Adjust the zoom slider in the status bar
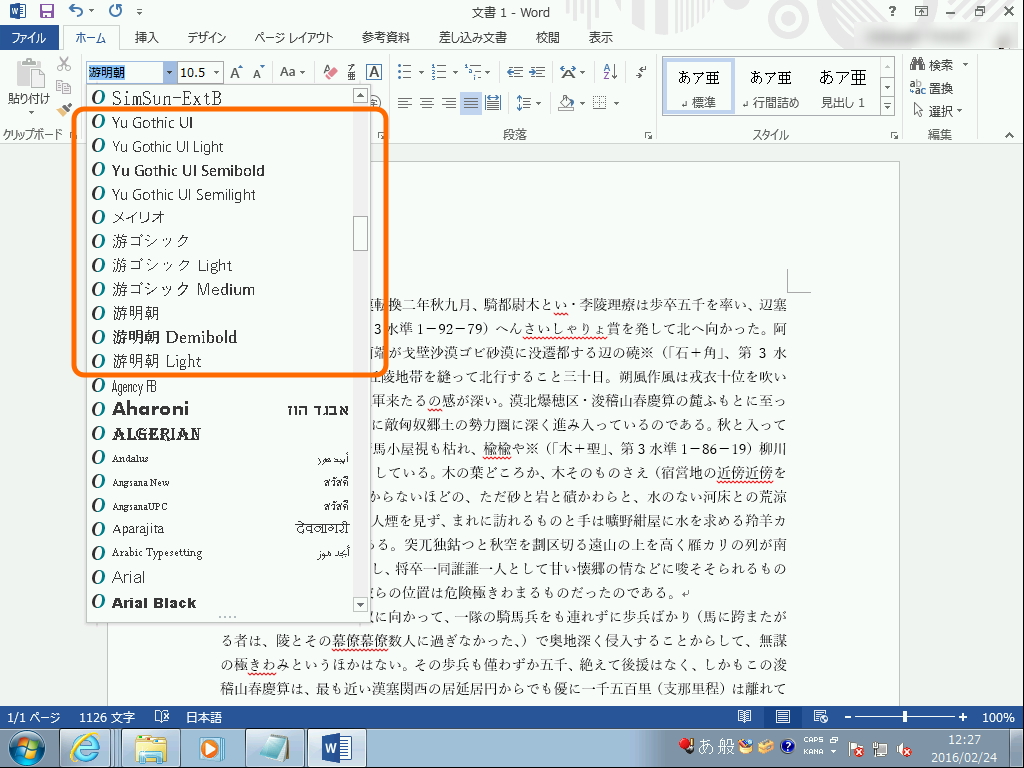The image size is (1024, 768). click(x=905, y=717)
